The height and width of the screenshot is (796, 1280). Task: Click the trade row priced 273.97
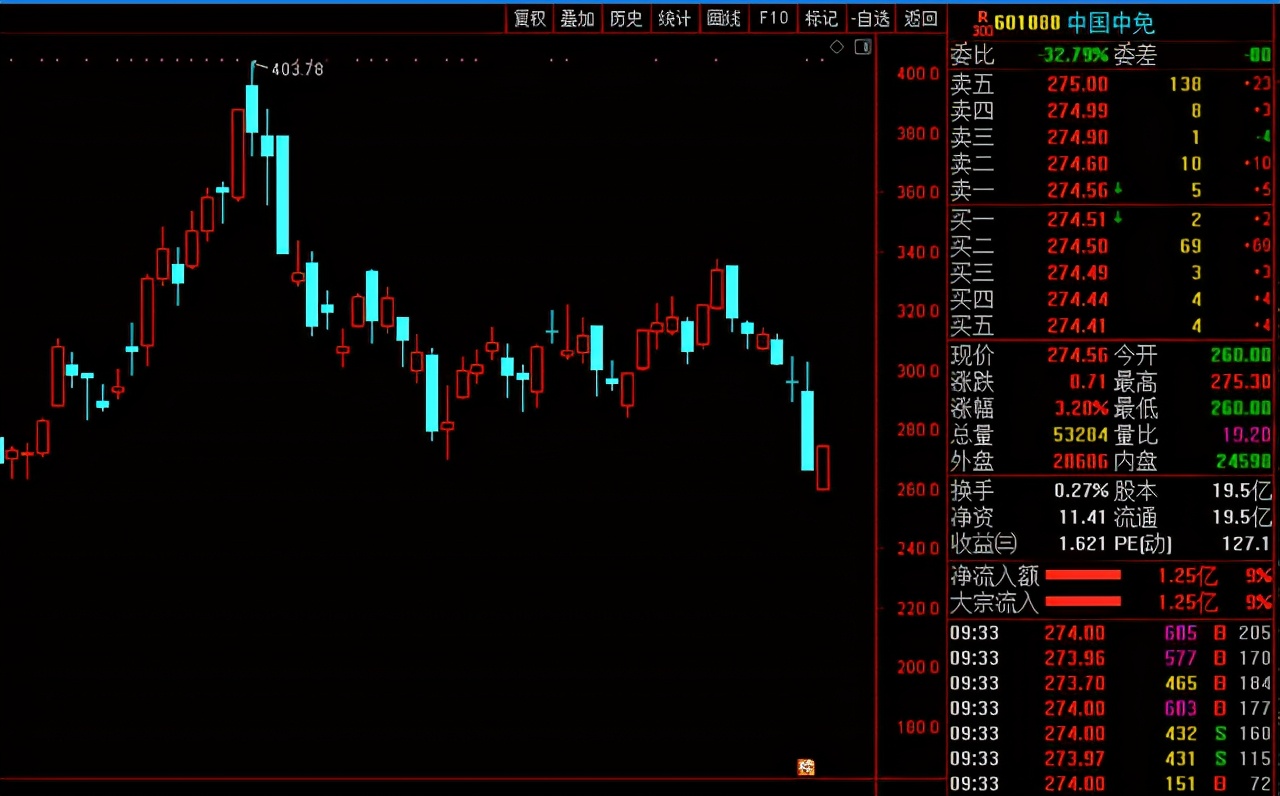tap(1110, 759)
